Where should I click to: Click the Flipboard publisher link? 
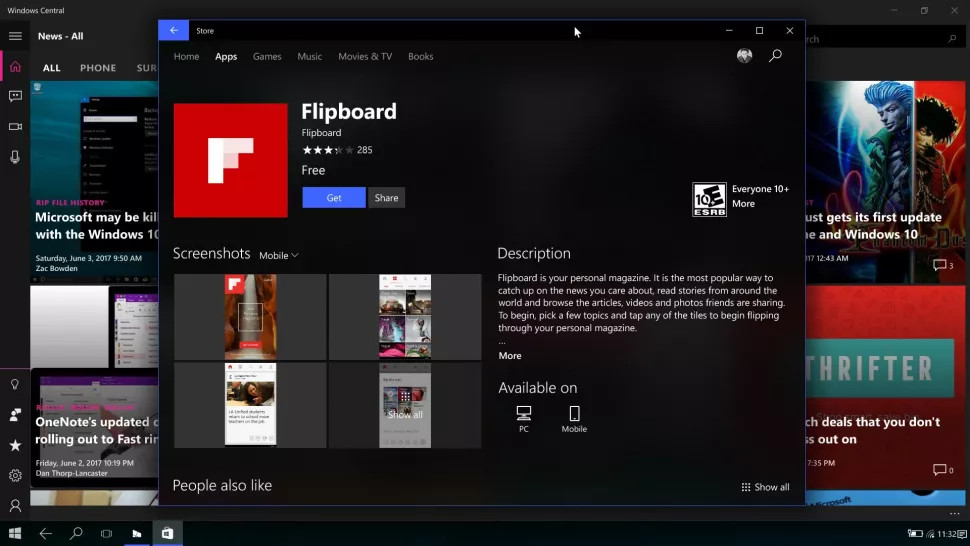coord(321,132)
